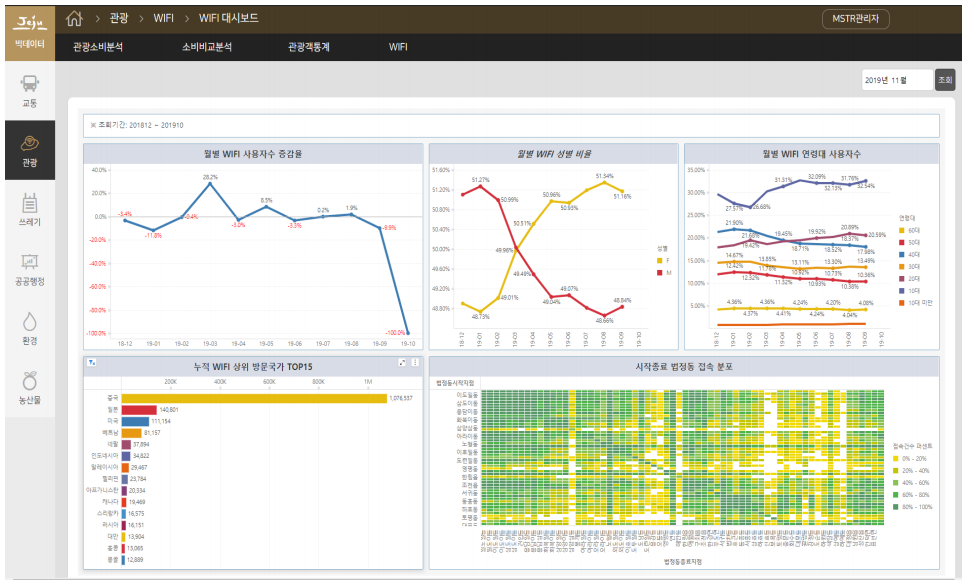Click the MSTR관리자 user button
This screenshot has height=583, width=967.
[855, 19]
